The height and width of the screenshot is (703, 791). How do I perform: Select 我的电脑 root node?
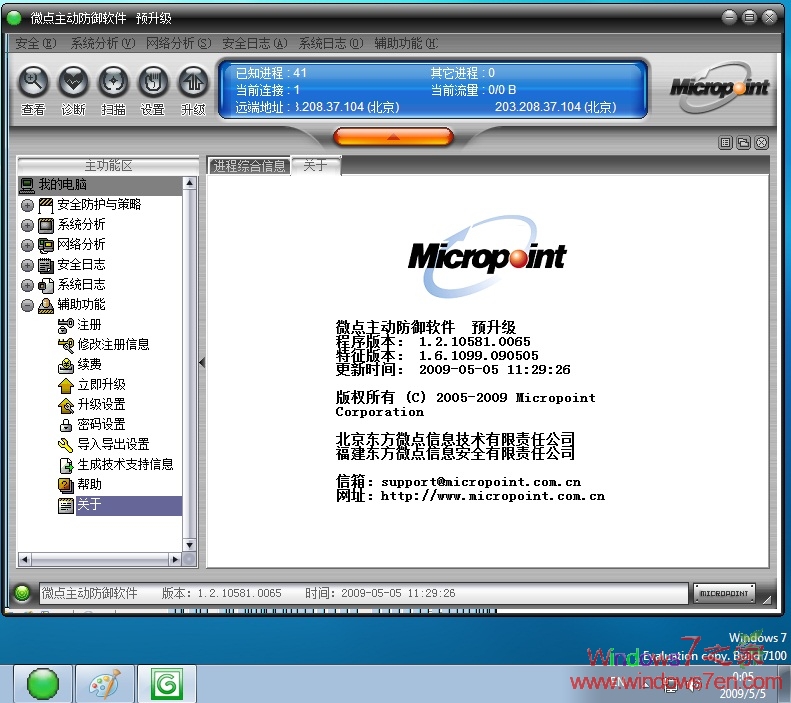pyautogui.click(x=100, y=185)
